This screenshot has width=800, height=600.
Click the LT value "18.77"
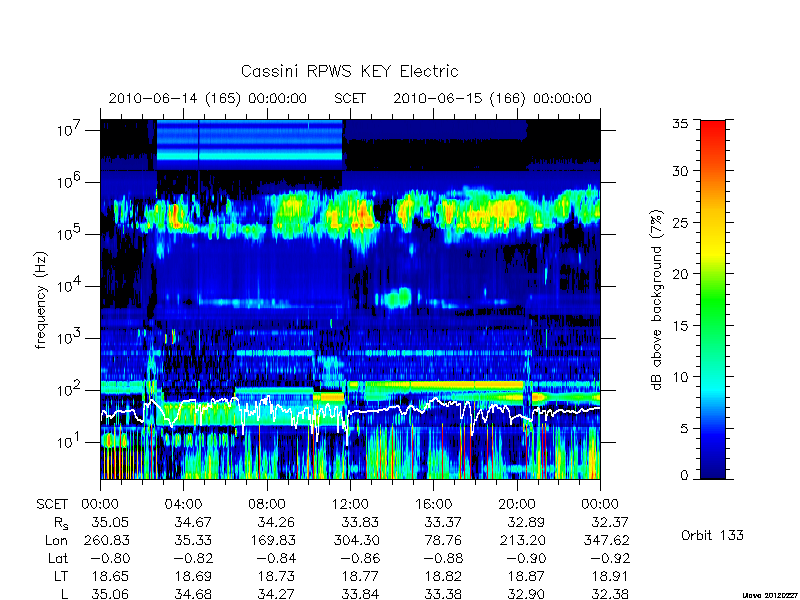[x=359, y=576]
